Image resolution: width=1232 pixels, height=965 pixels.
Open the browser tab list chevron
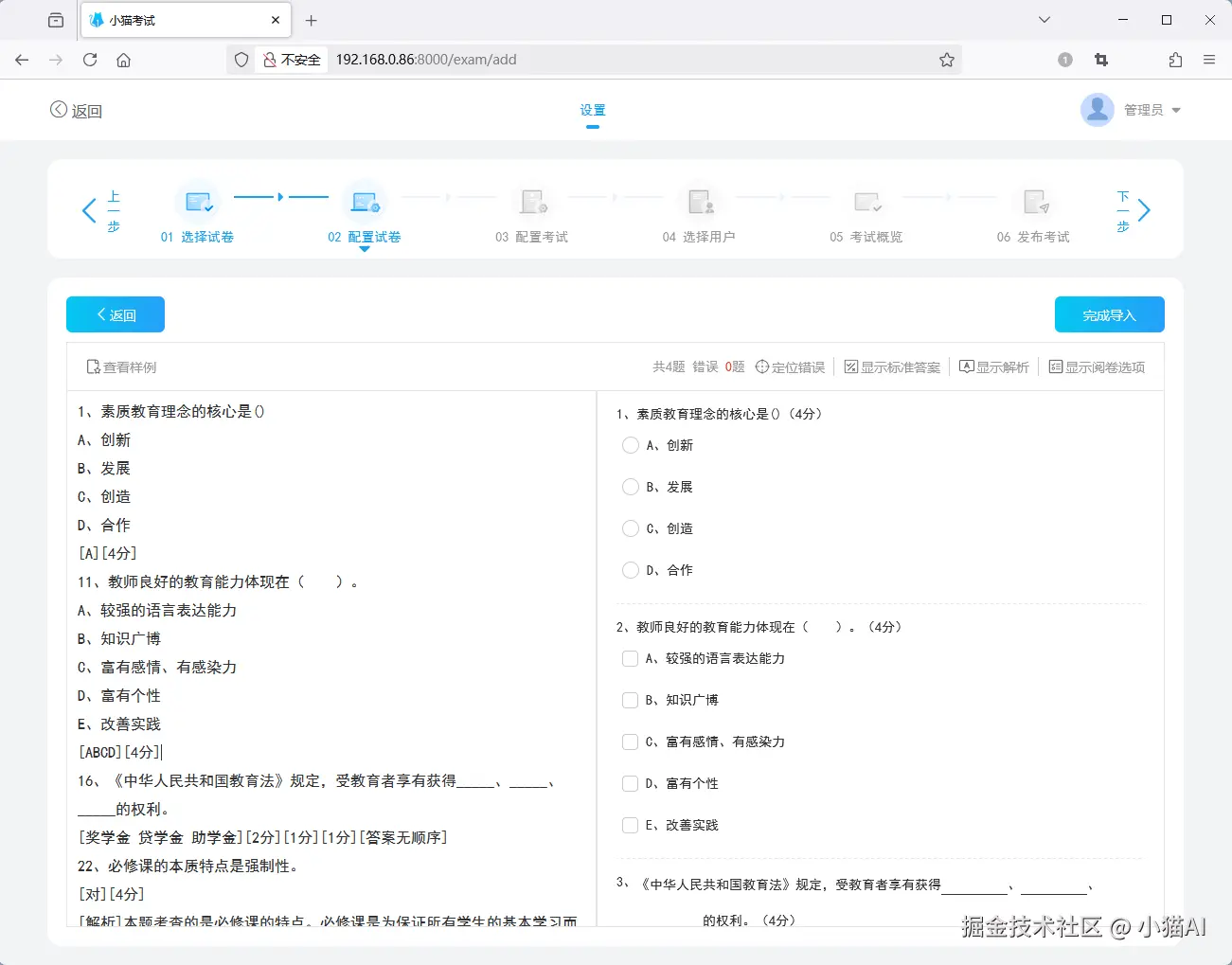1044,19
